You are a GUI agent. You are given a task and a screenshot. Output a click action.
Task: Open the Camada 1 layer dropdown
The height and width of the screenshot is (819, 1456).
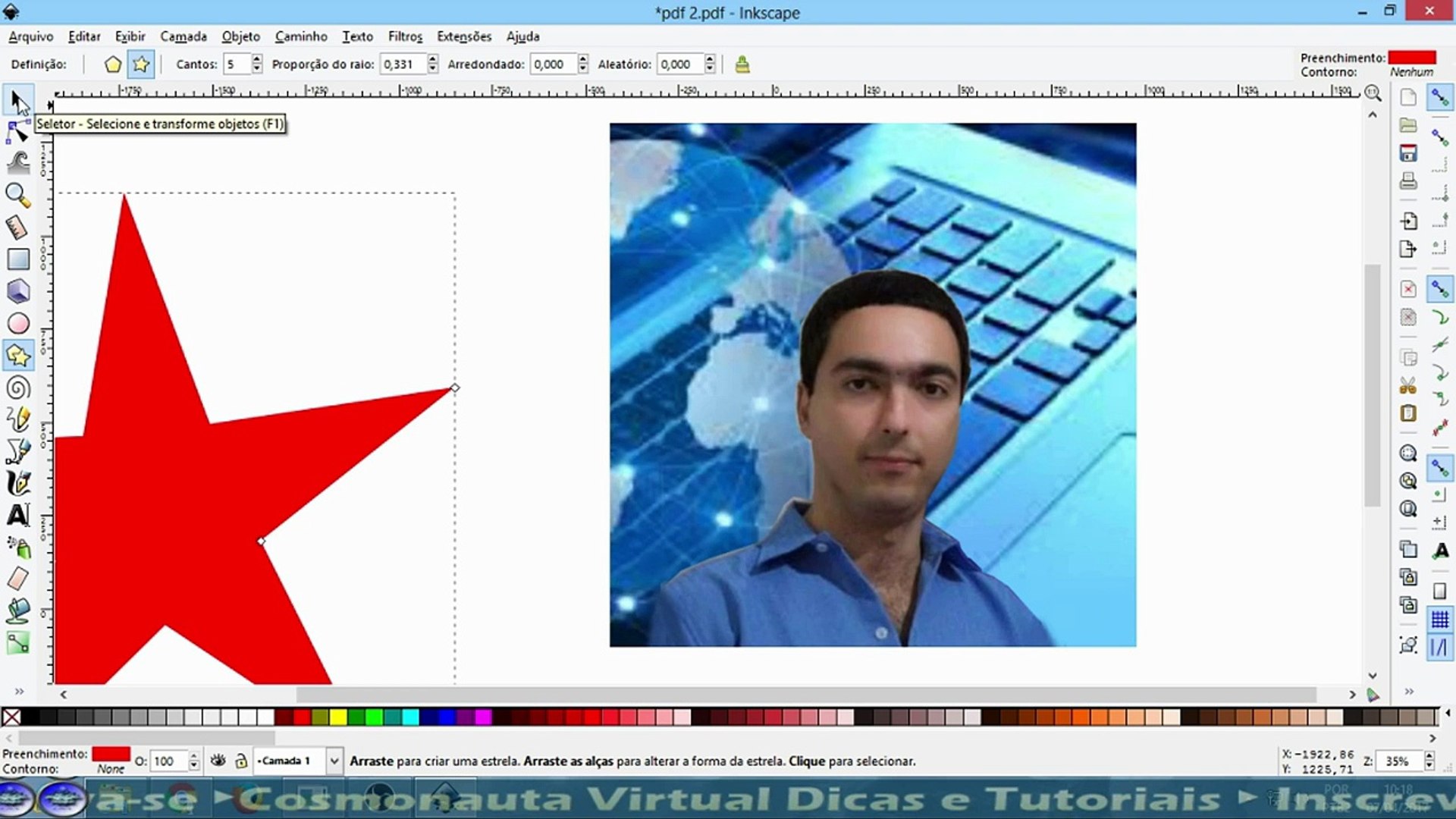pyautogui.click(x=334, y=761)
